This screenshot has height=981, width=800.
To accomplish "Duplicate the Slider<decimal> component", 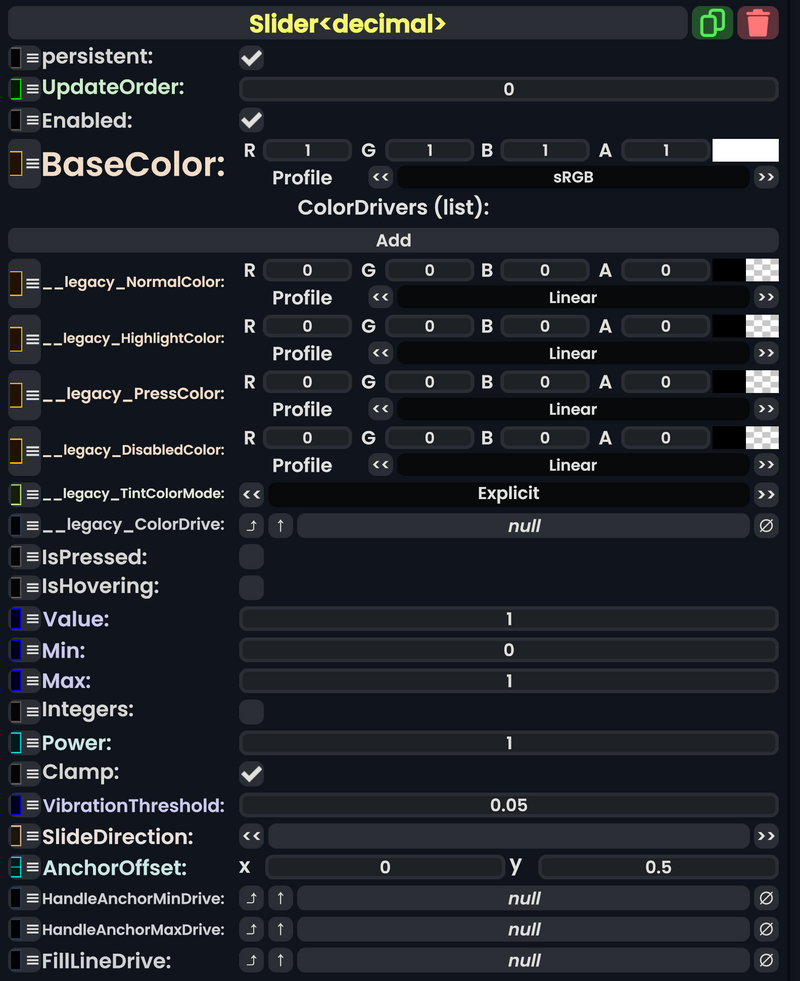I will (713, 22).
